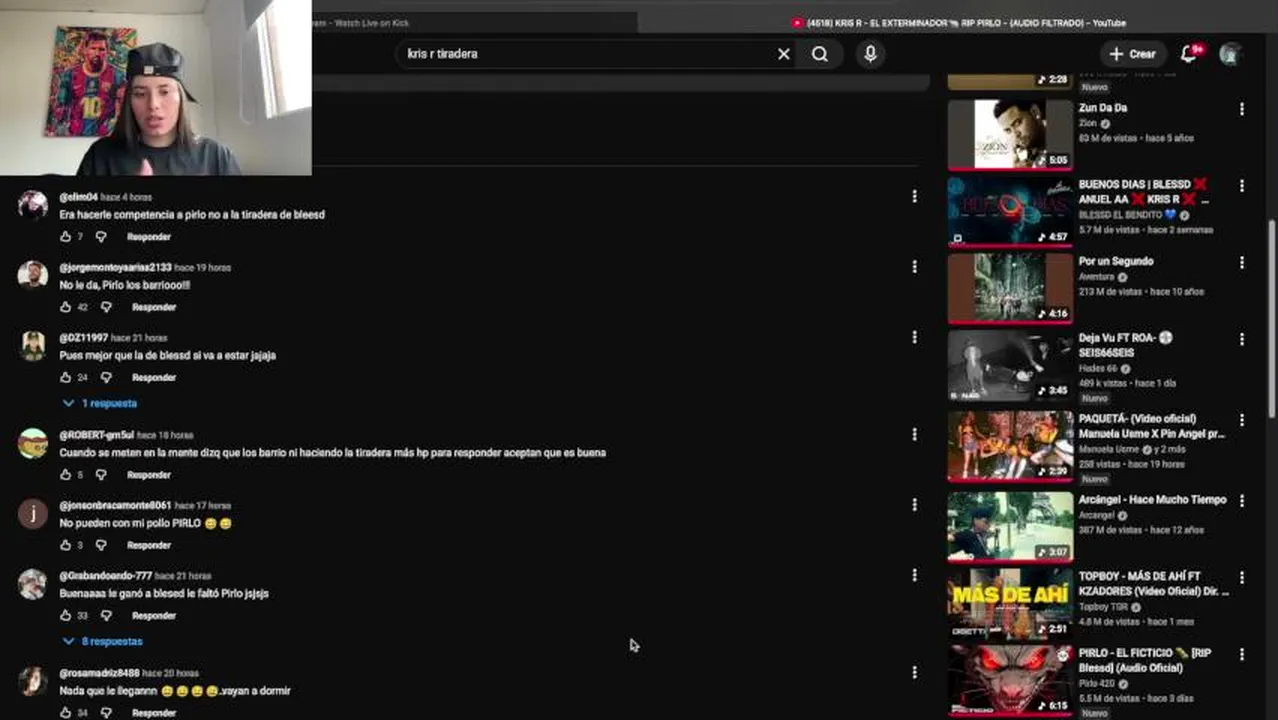This screenshot has width=1278, height=720.
Task: Open the TOPBOY - MÁS DE AHÍ thumbnail
Action: (x=1010, y=602)
